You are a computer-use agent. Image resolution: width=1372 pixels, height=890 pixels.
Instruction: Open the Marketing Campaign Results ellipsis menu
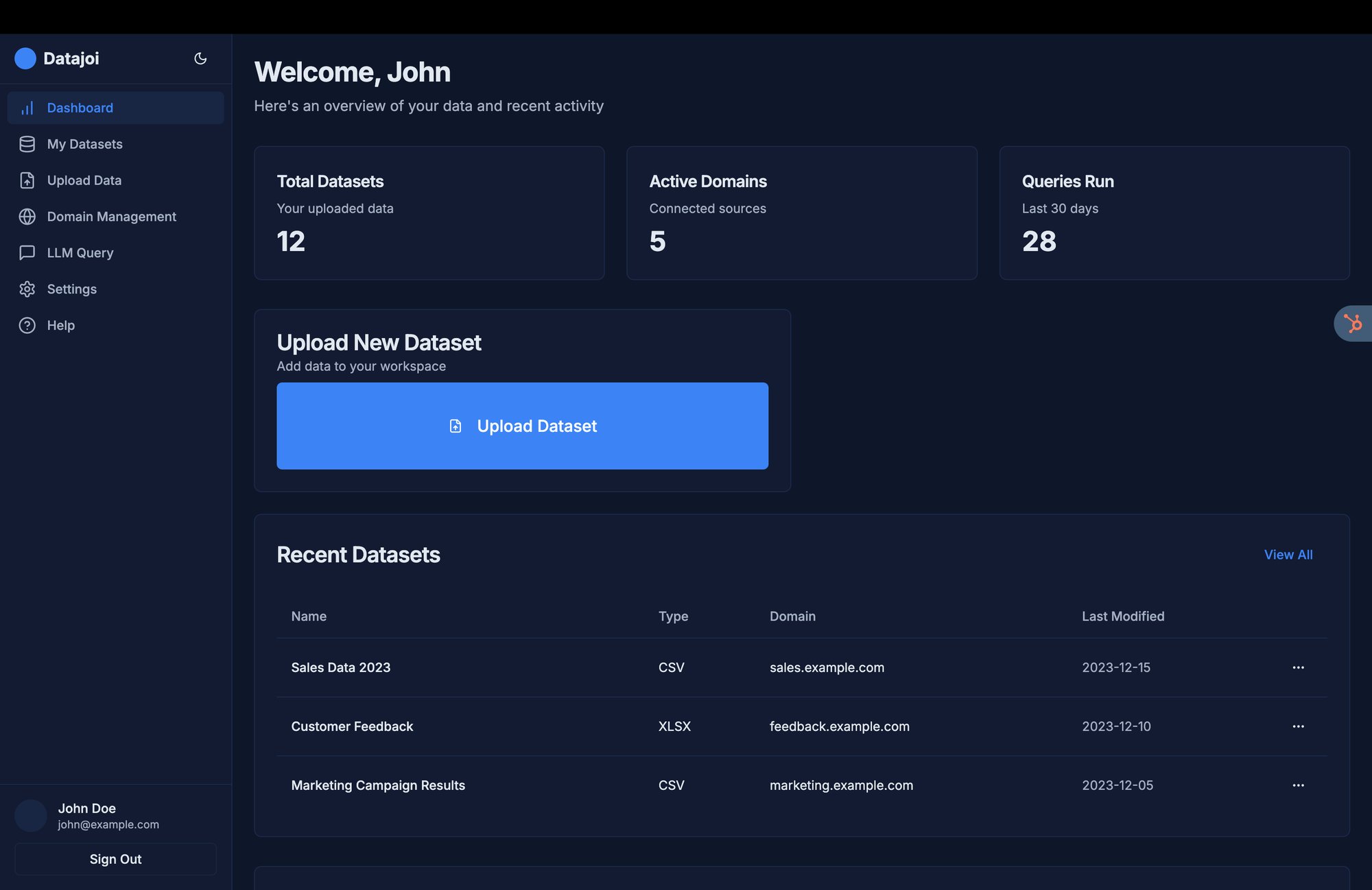(1298, 785)
